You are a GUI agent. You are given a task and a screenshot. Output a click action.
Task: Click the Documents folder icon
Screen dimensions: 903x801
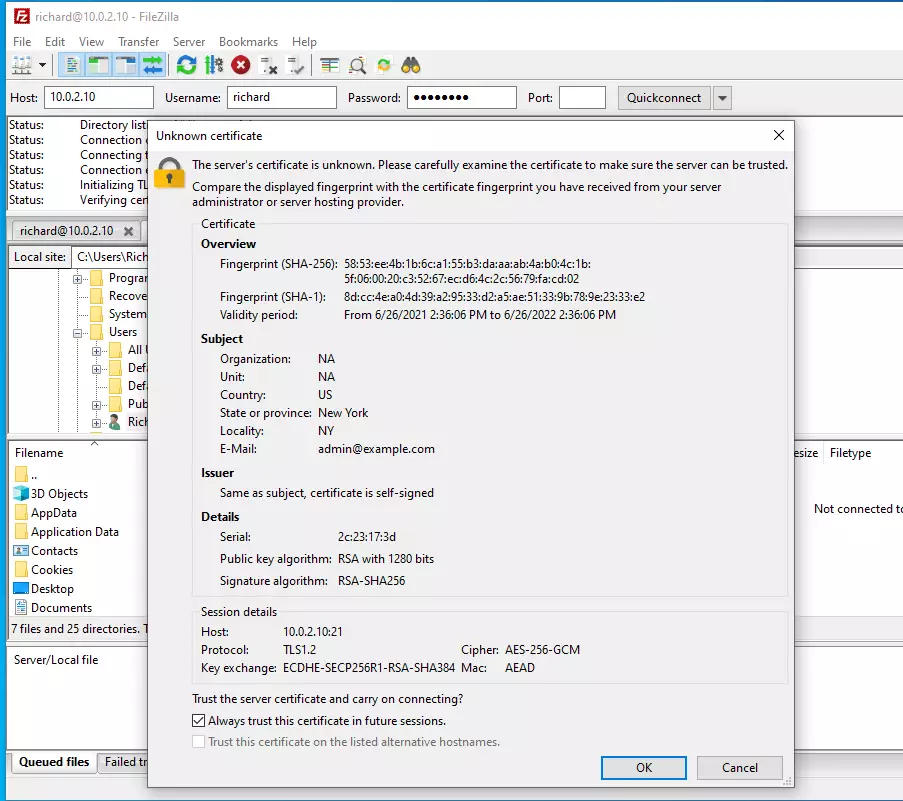pos(21,608)
